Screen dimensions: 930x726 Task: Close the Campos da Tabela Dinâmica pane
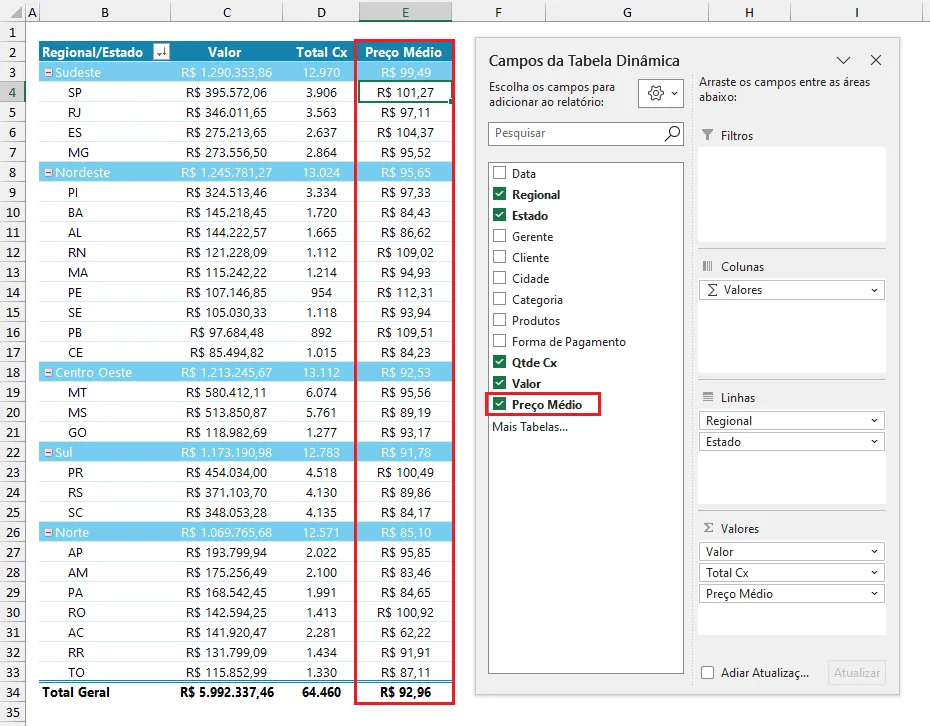[875, 60]
